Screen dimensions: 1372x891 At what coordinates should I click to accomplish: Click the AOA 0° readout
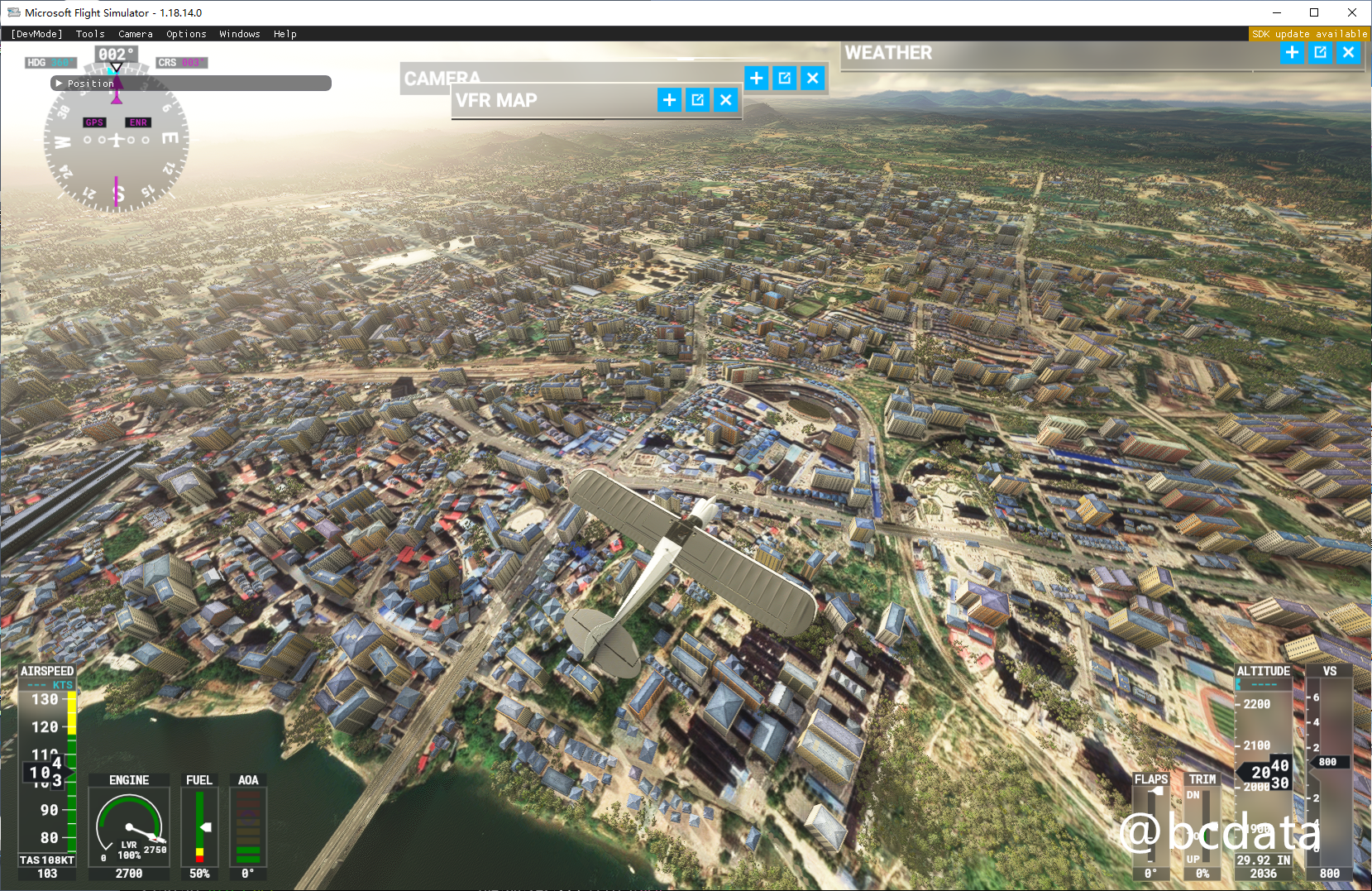pos(248,874)
